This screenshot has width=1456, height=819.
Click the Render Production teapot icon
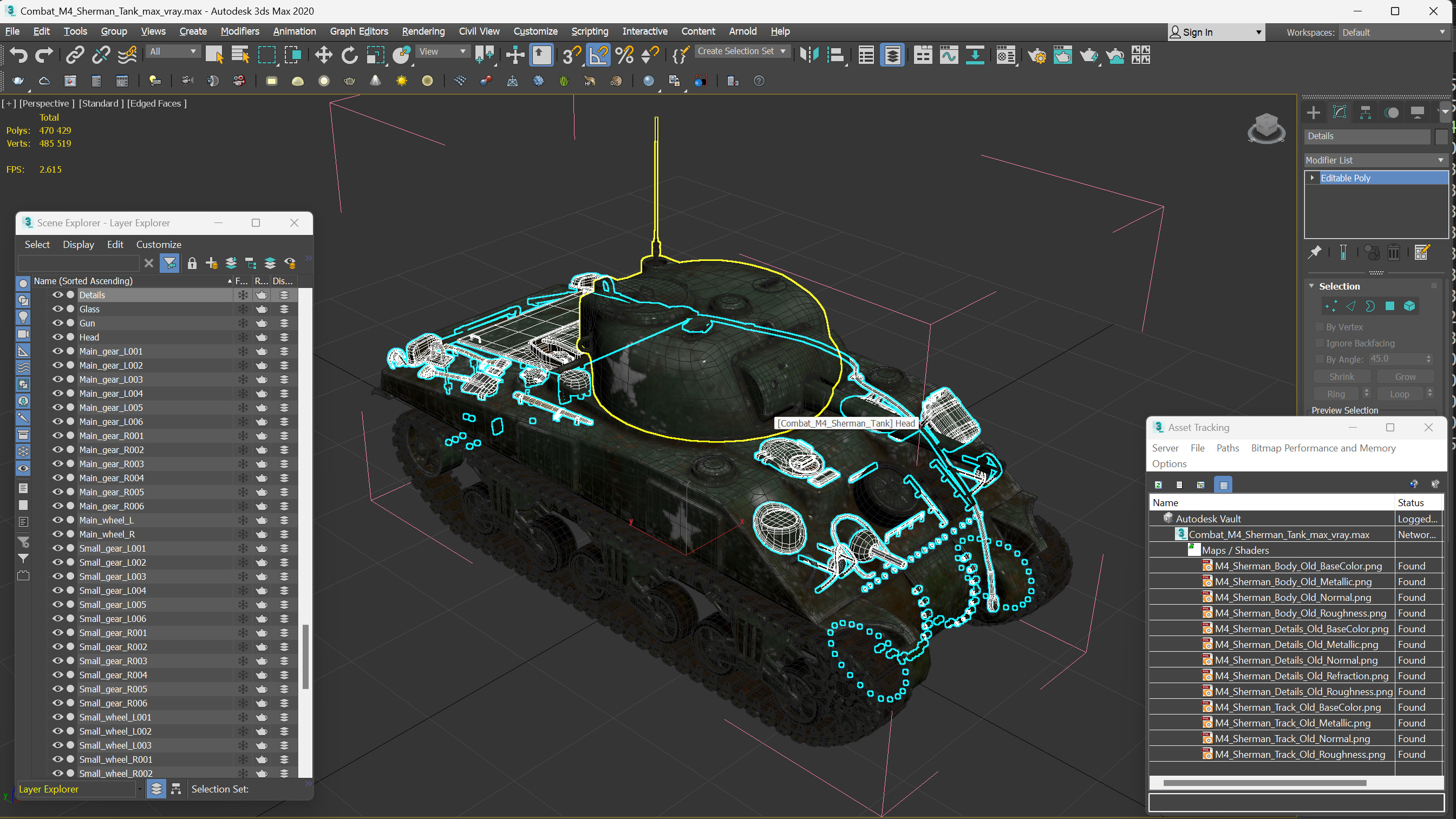pyautogui.click(x=1088, y=55)
